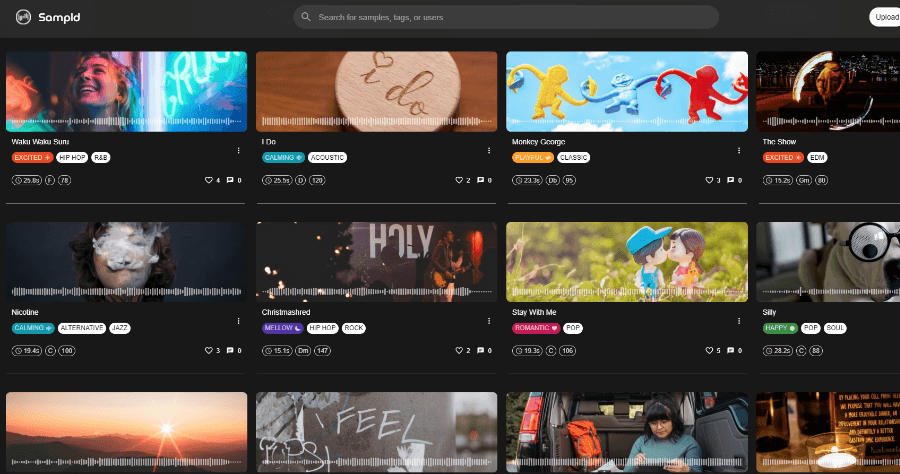Screen dimensions: 900x474
Task: Open the FEEL graffiti sample thumbnail
Action: click(377, 432)
